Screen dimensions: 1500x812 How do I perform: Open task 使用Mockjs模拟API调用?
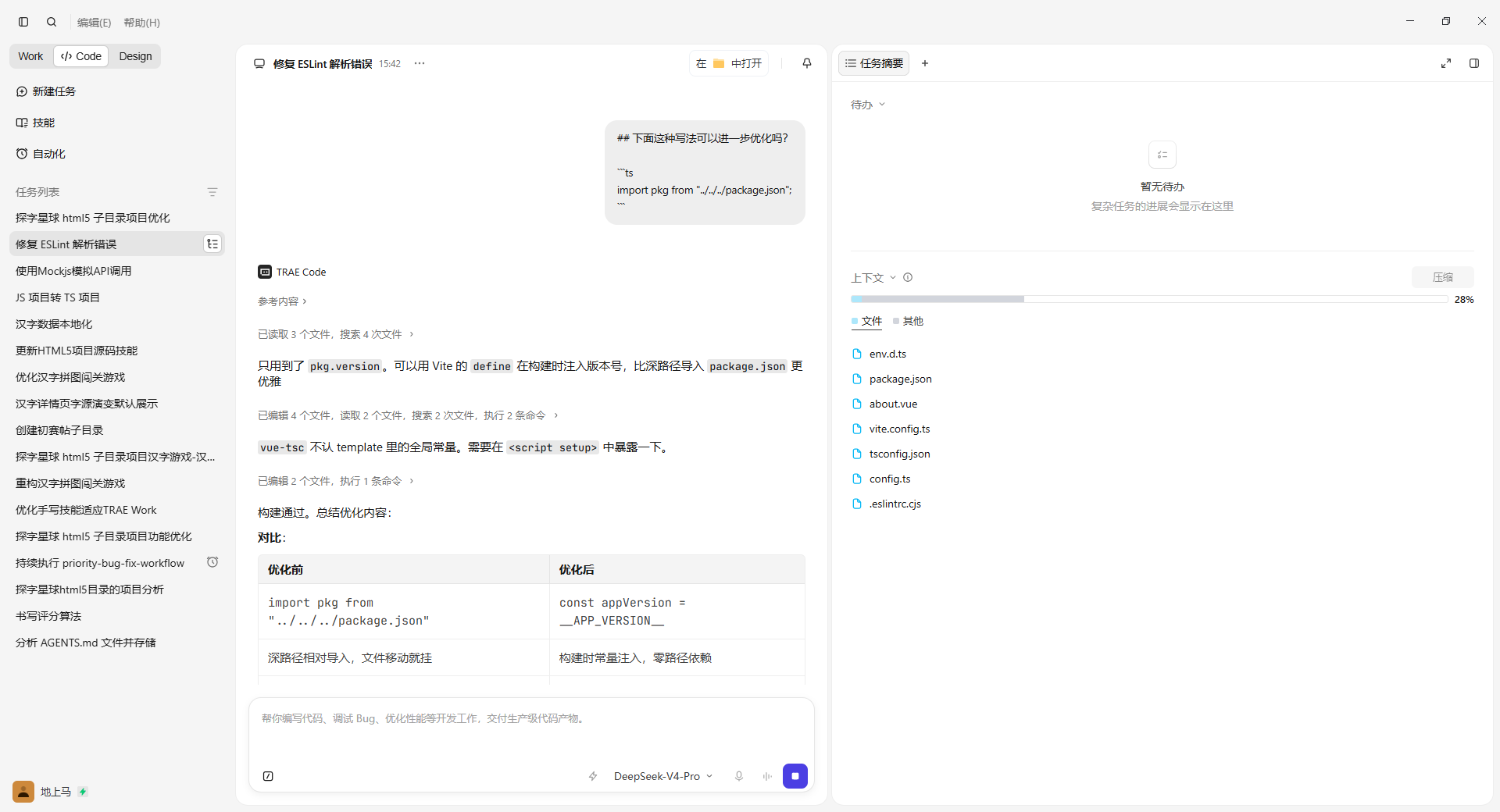point(117,271)
